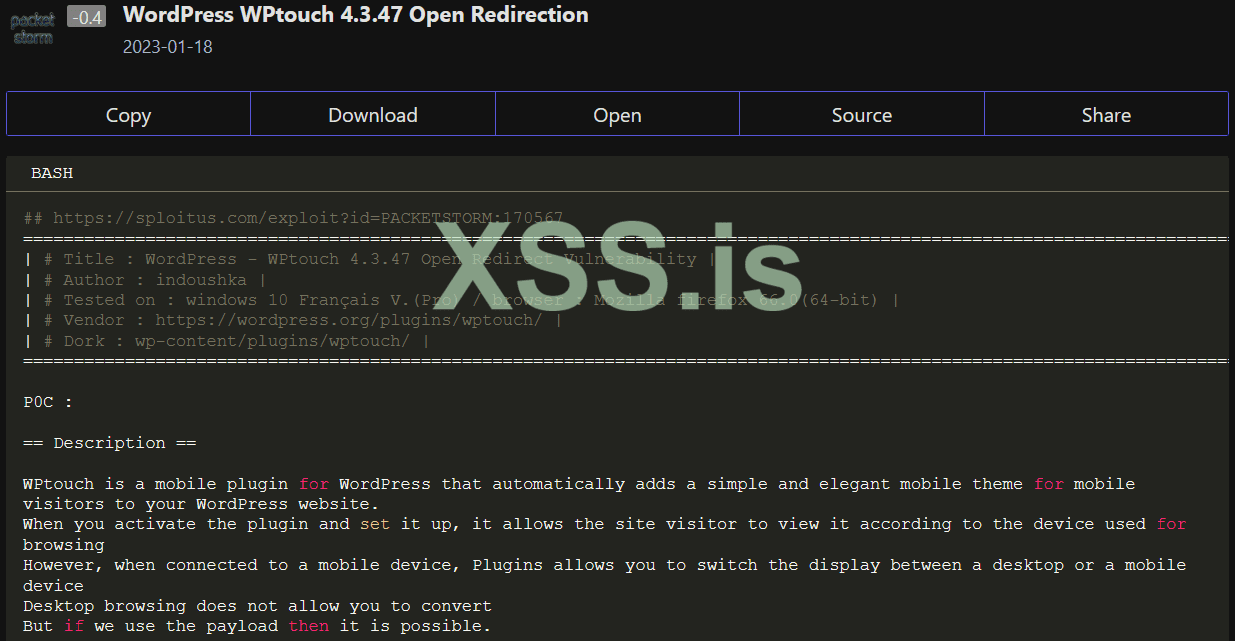Screen dimensions: 1235x641
Task: Click line starting 'WPtouch is a mobile plugin'
Action: coord(579,484)
